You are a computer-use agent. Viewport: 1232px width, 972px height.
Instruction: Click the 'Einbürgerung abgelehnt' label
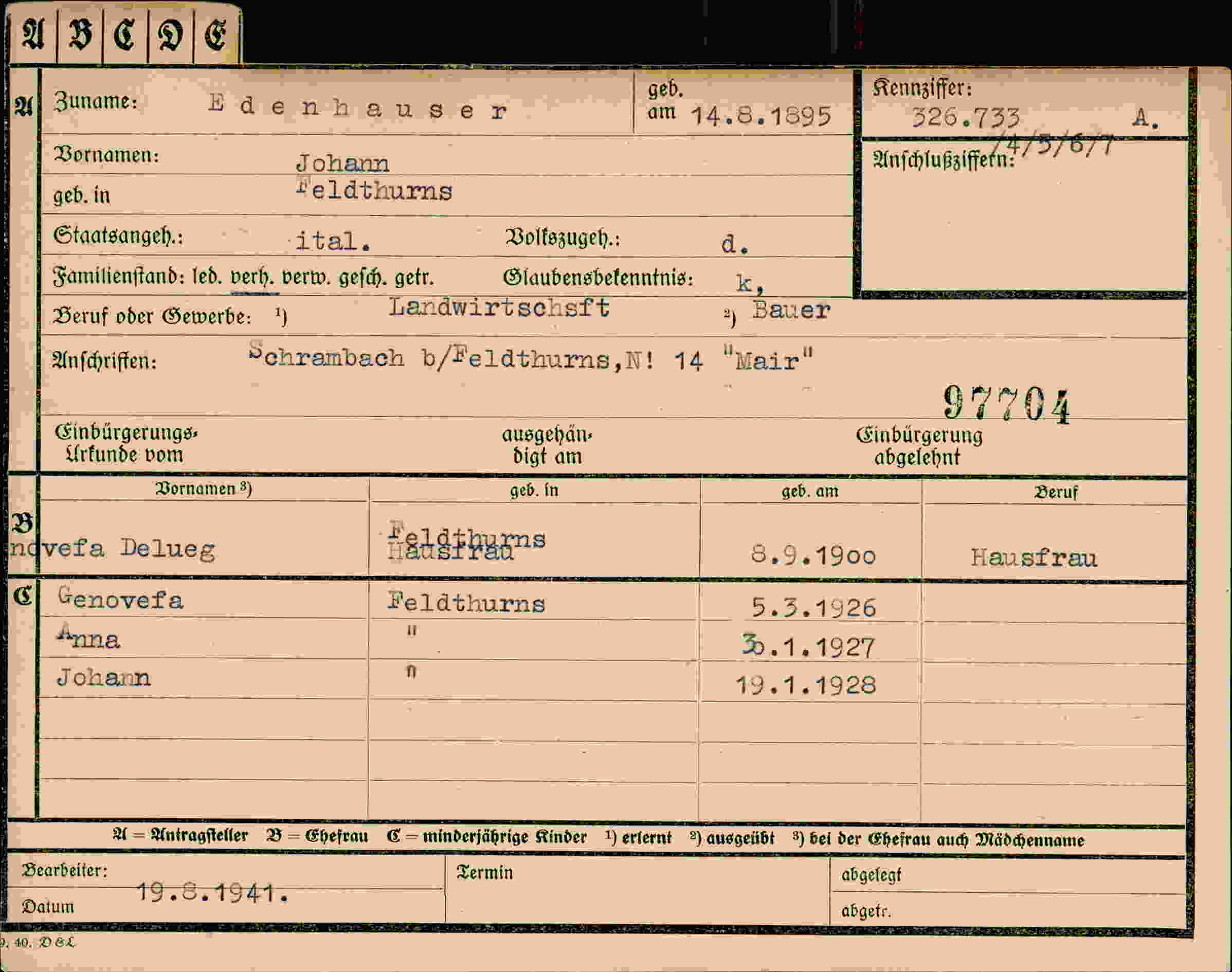(918, 446)
